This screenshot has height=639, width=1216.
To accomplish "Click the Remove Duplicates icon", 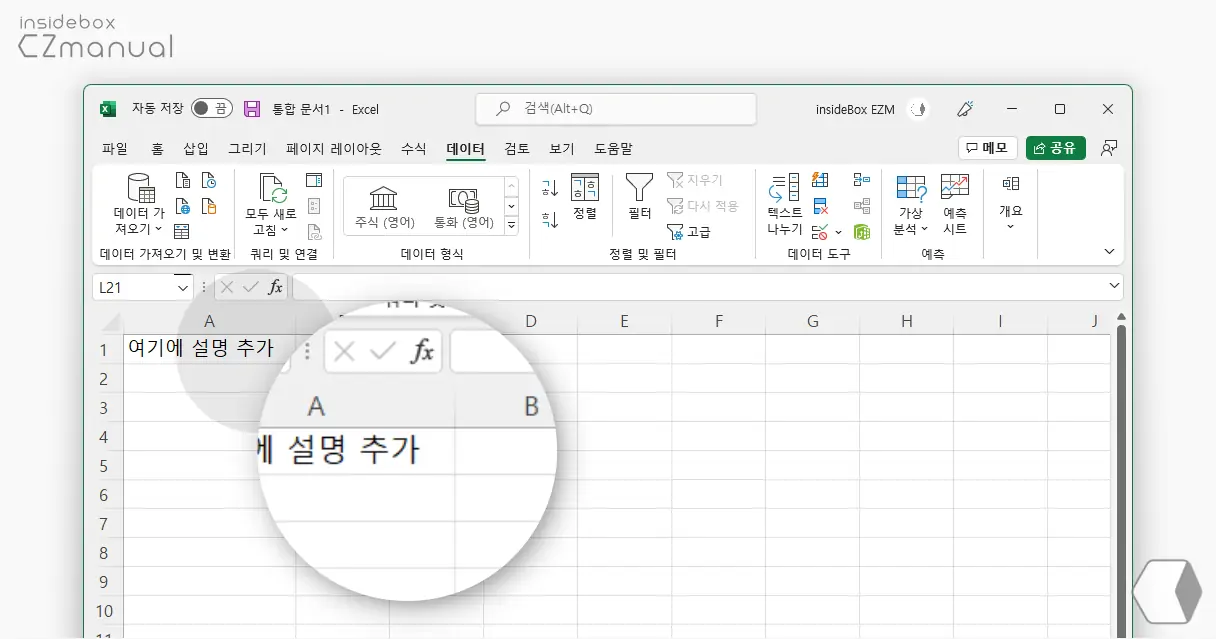I will coord(821,206).
